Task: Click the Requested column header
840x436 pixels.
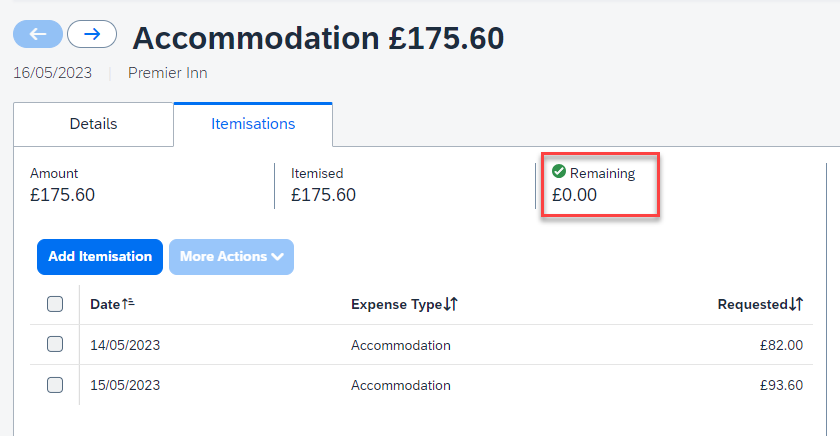Action: [752, 304]
